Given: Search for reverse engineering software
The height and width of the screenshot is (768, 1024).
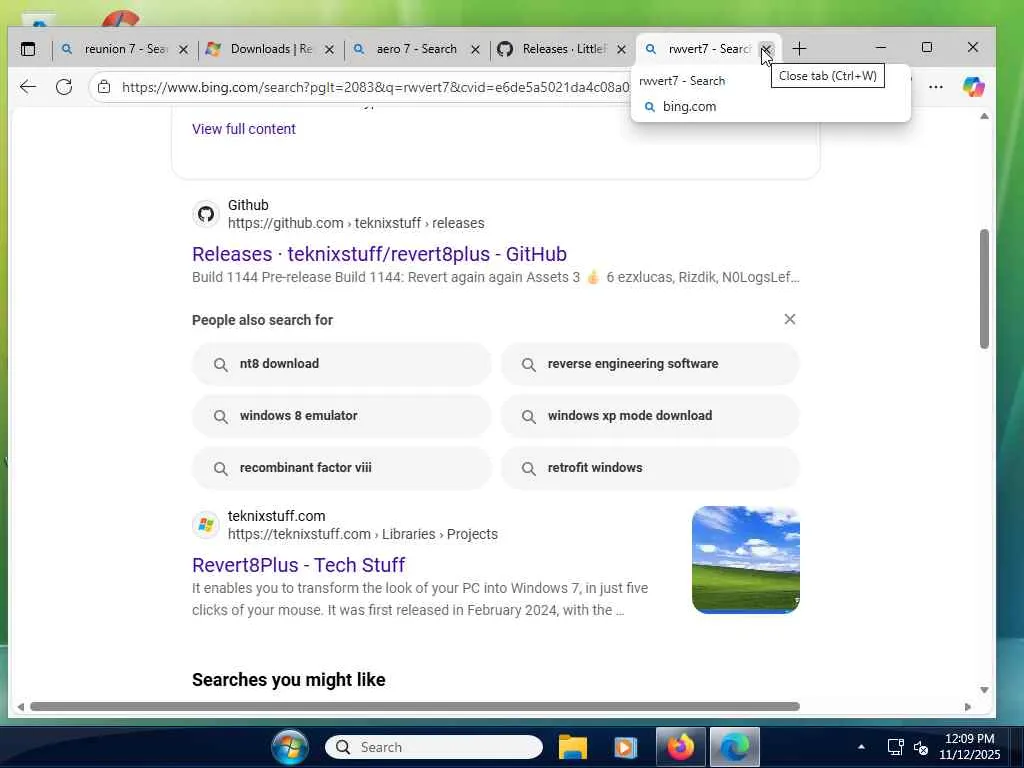Looking at the screenshot, I should tap(650, 364).
